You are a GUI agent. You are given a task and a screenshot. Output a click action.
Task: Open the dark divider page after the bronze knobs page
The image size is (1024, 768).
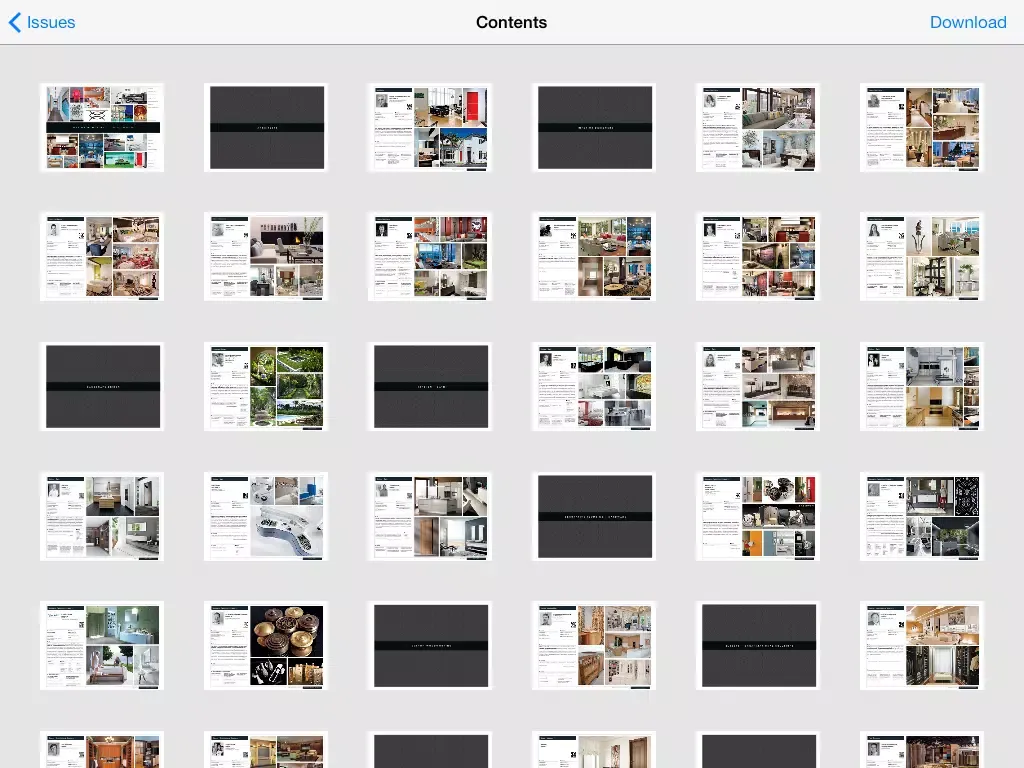click(x=430, y=646)
